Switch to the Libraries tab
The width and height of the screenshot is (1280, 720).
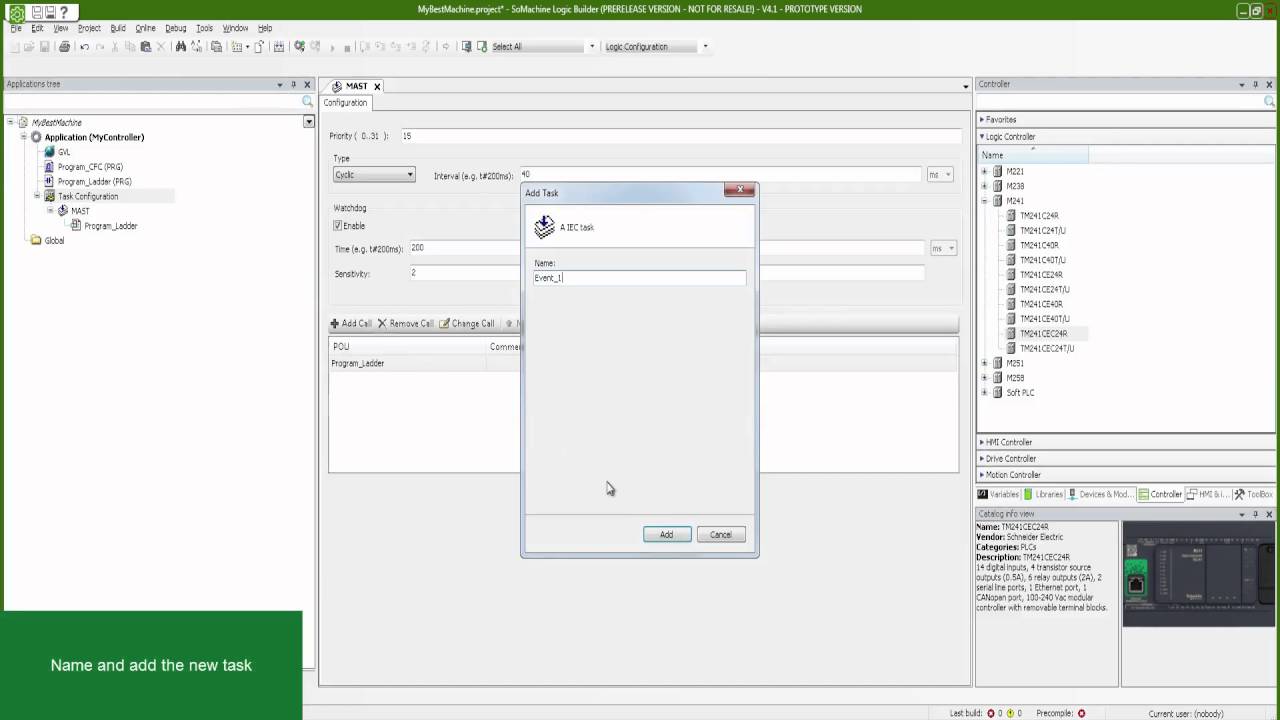(x=1043, y=494)
